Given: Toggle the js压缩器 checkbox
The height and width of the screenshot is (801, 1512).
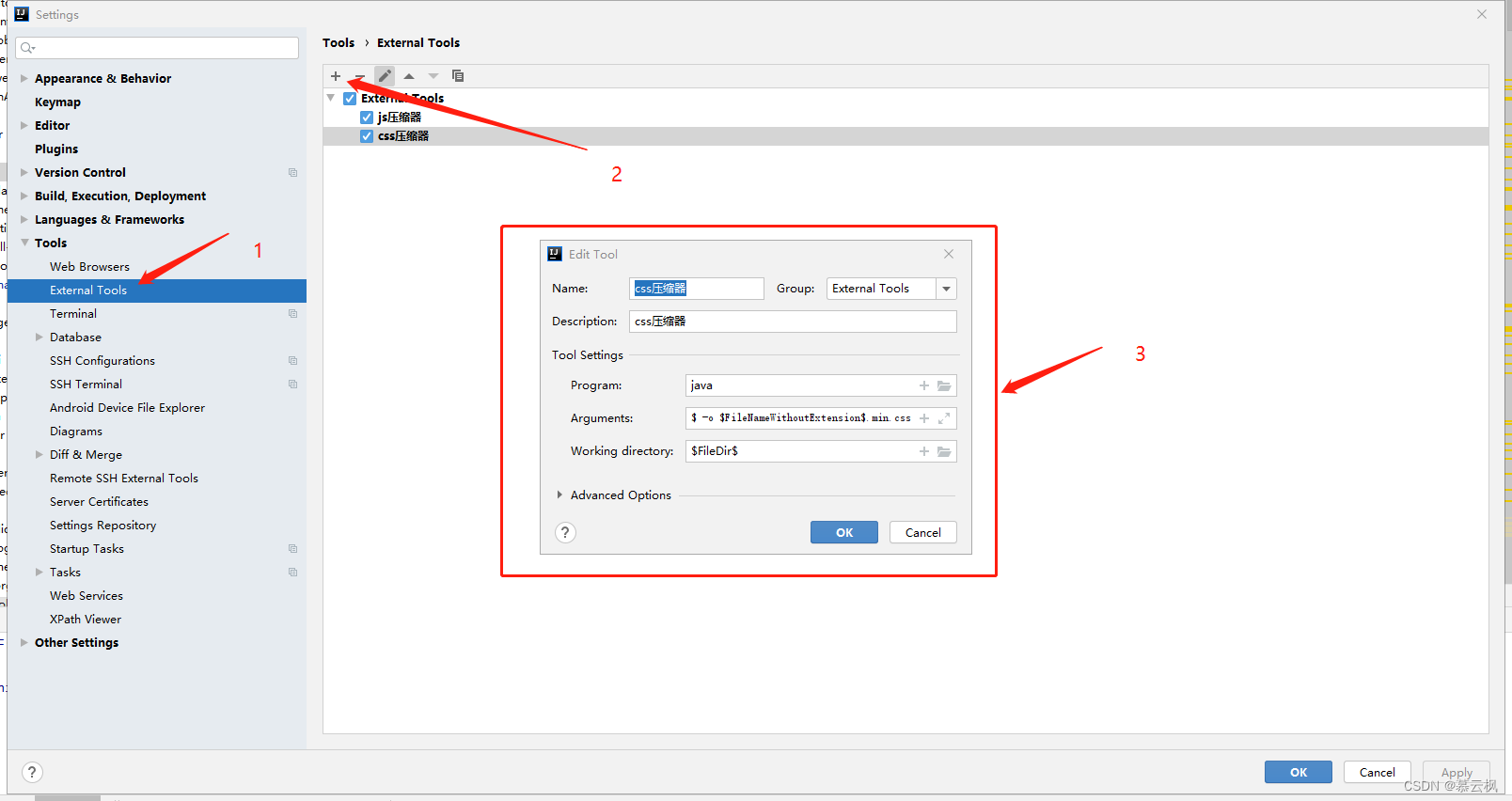Looking at the screenshot, I should 367,118.
